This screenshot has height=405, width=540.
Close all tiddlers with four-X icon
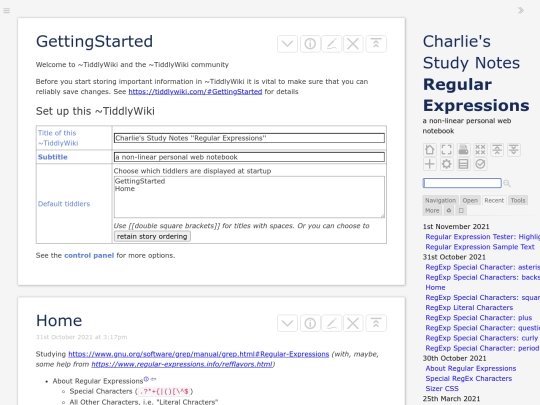[480, 150]
